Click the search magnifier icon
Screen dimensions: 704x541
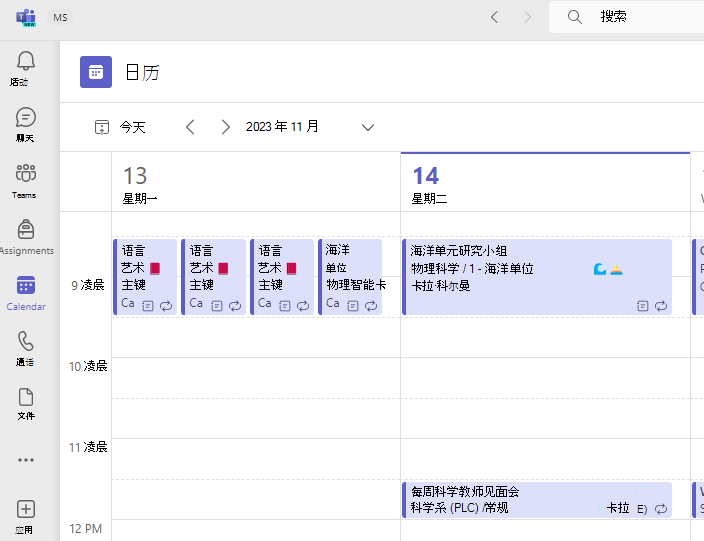575,17
